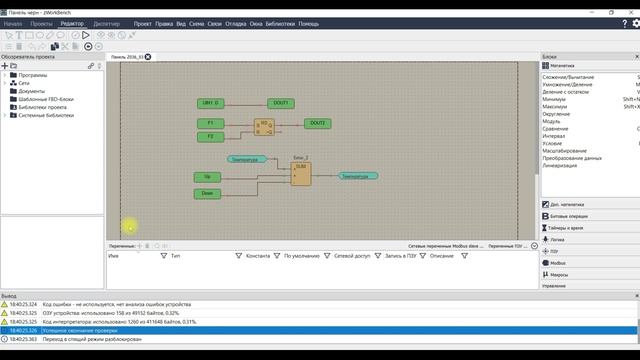Click filter icon next to Имя column

click(x=164, y=256)
